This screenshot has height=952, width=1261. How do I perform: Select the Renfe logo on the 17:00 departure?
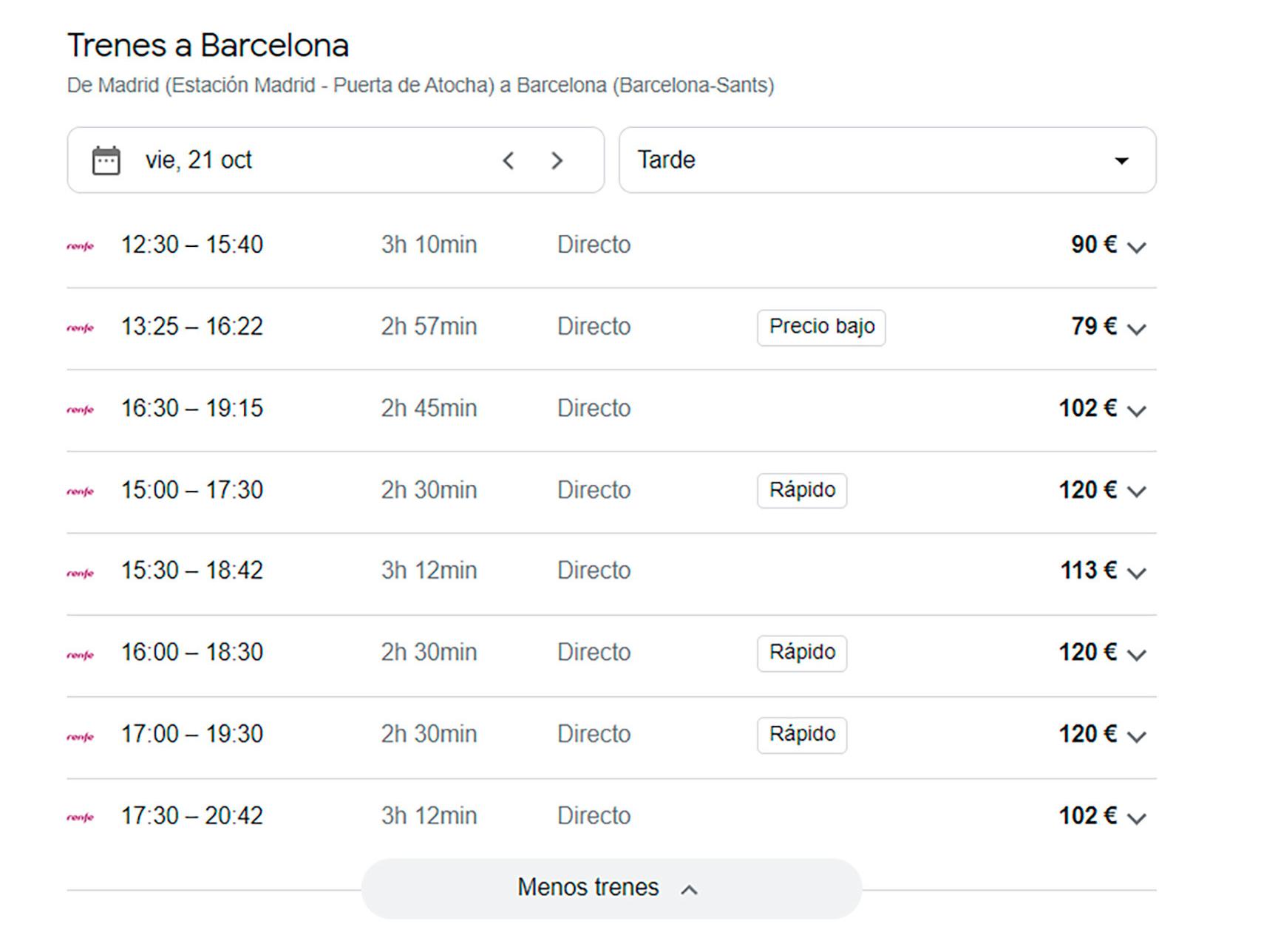(x=81, y=735)
